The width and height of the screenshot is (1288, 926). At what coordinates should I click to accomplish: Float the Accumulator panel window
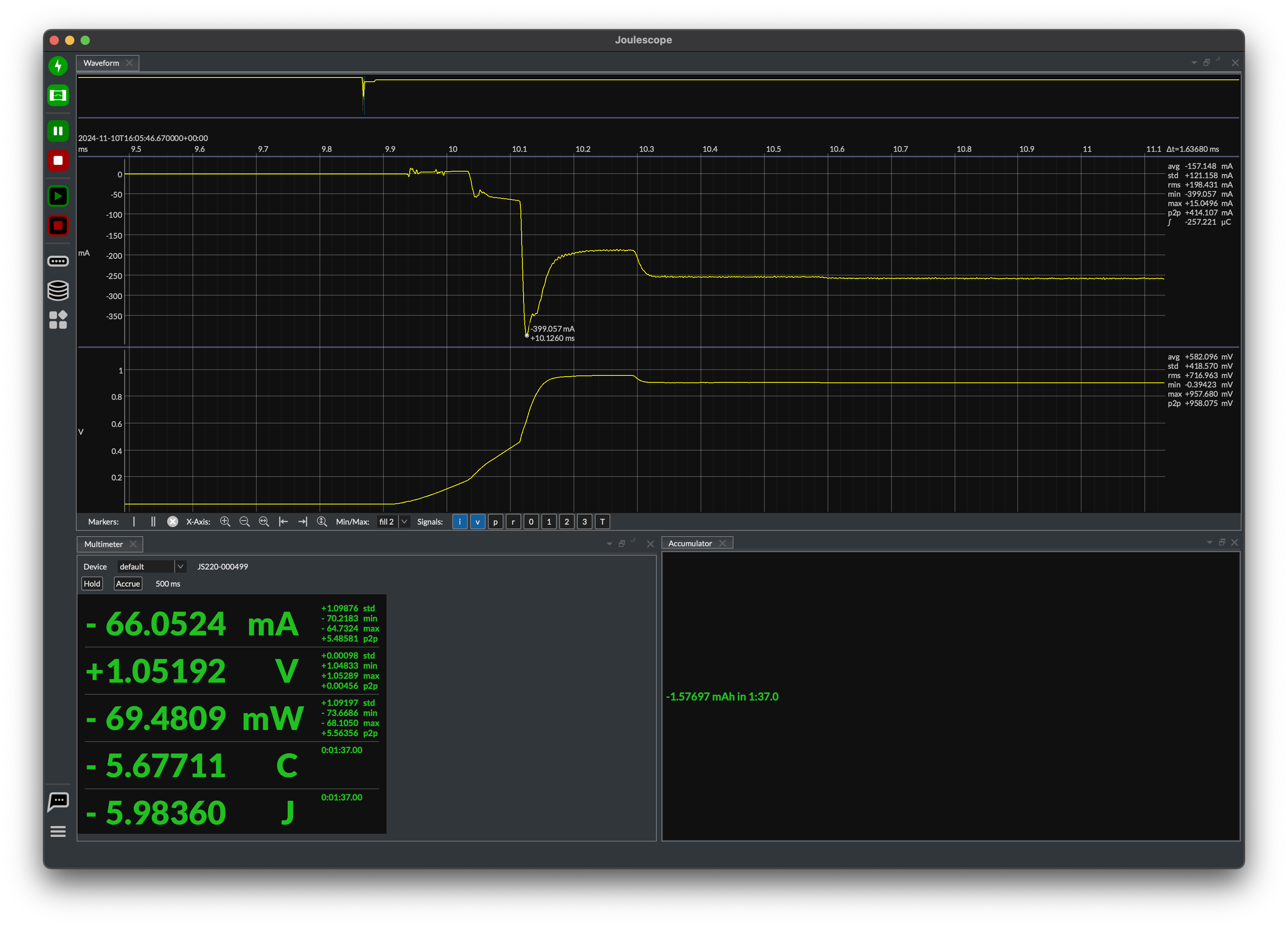pyautogui.click(x=1222, y=542)
